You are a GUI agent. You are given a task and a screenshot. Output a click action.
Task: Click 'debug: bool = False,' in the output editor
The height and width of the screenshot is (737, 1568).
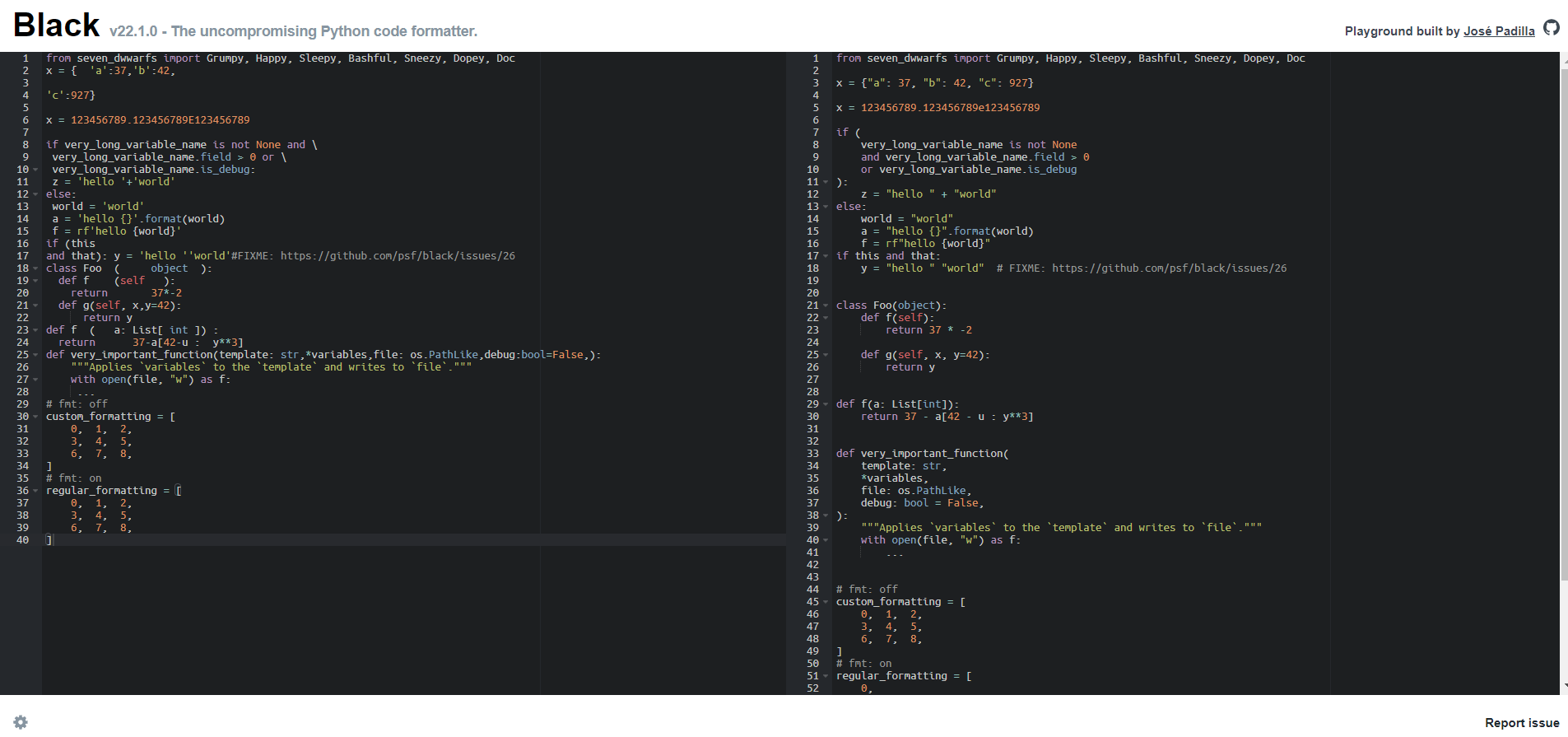click(x=923, y=503)
